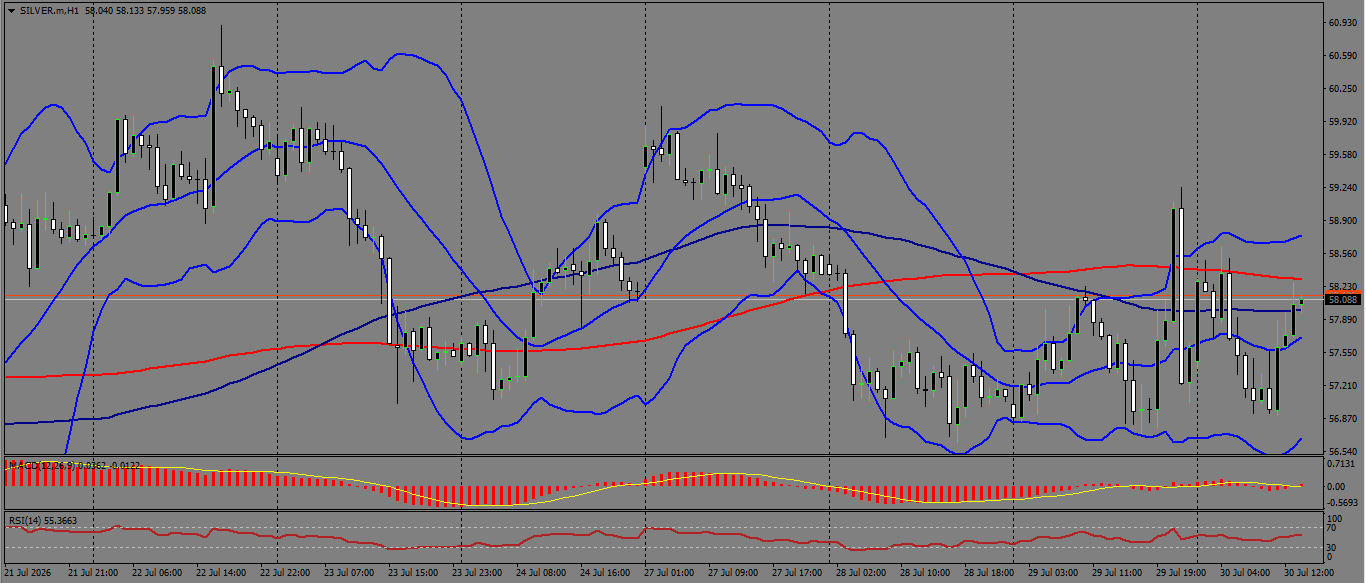Viewport: 1366px width, 583px height.
Task: Click the 28 Jul 18:00 time label
Action: (x=988, y=574)
